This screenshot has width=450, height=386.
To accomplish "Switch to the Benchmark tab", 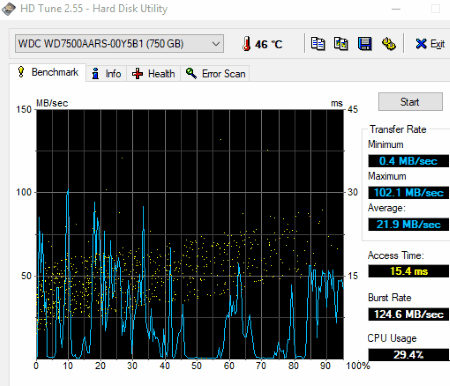I will coord(47,72).
